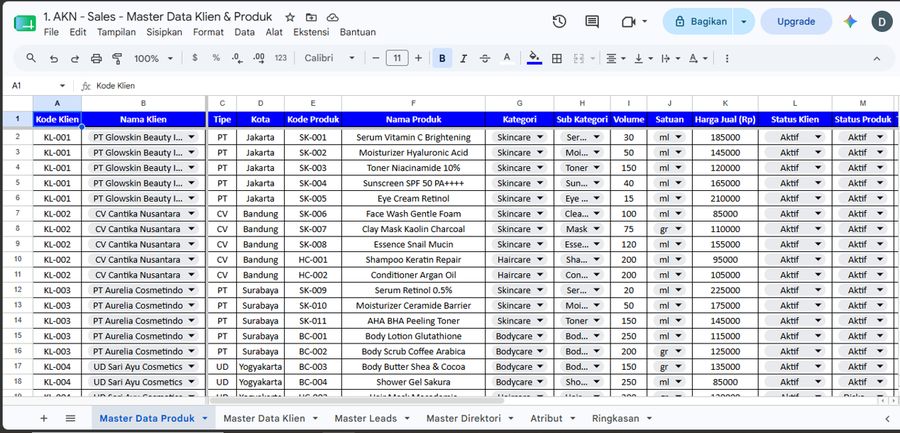The image size is (900, 433).
Task: Increase decimal places
Action: click(x=259, y=58)
